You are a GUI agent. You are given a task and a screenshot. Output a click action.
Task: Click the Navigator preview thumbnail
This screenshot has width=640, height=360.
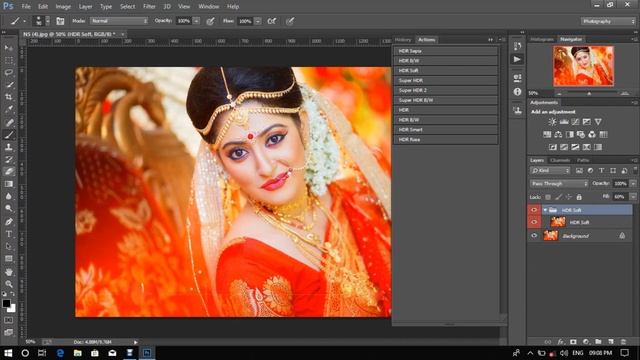(583, 66)
